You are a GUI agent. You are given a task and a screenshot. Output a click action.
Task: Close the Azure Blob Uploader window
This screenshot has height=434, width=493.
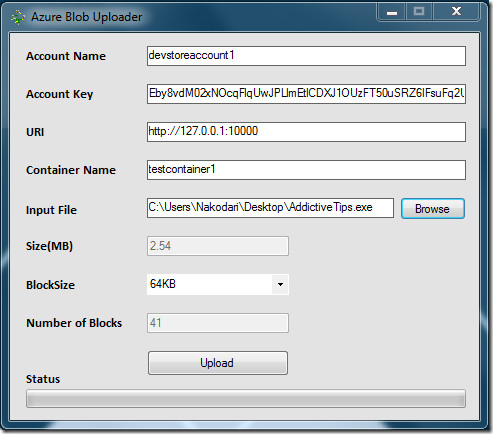456,12
